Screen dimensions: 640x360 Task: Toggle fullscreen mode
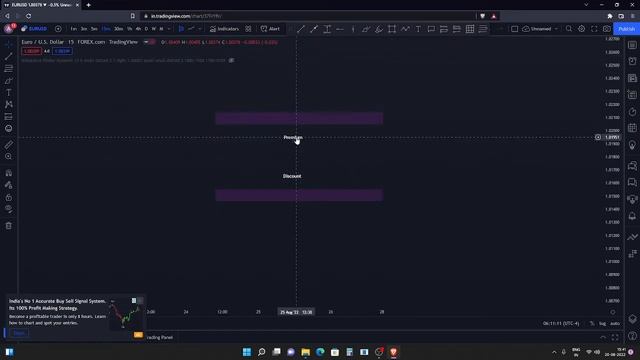(x=594, y=29)
